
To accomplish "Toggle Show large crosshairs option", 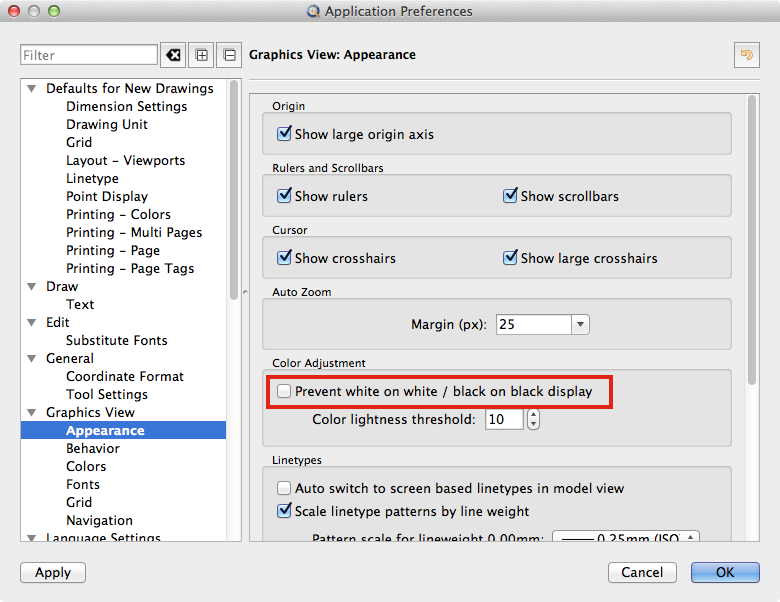I will pos(510,258).
